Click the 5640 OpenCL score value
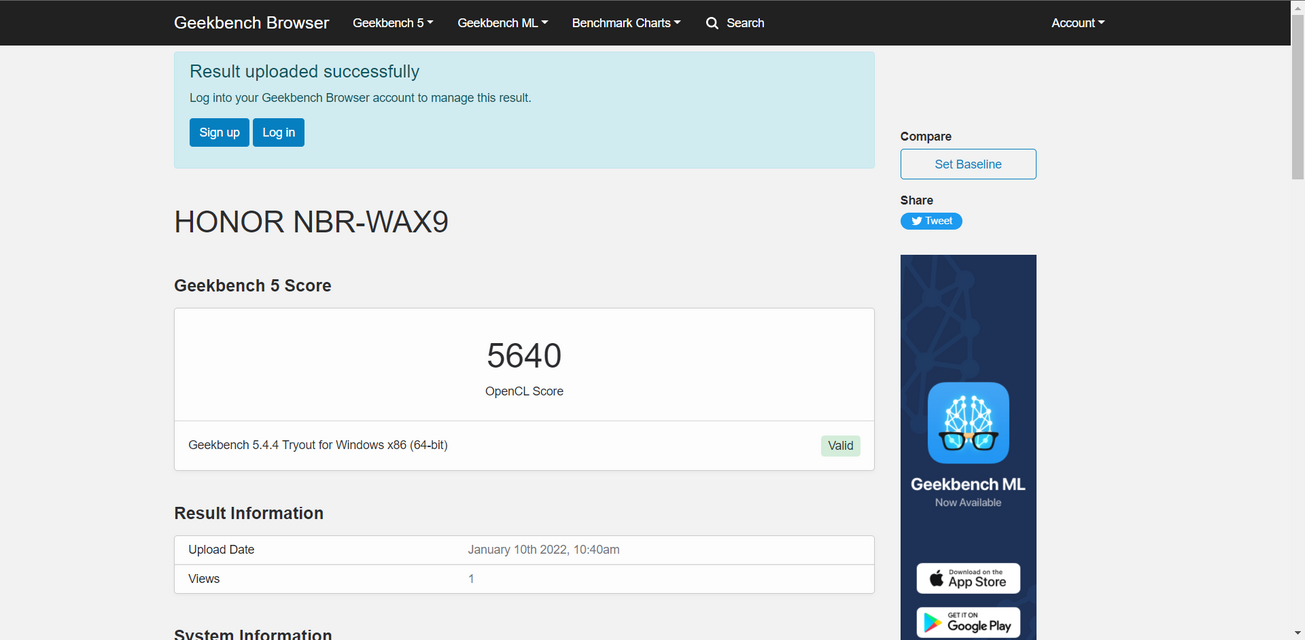The image size is (1305, 640). 524,356
